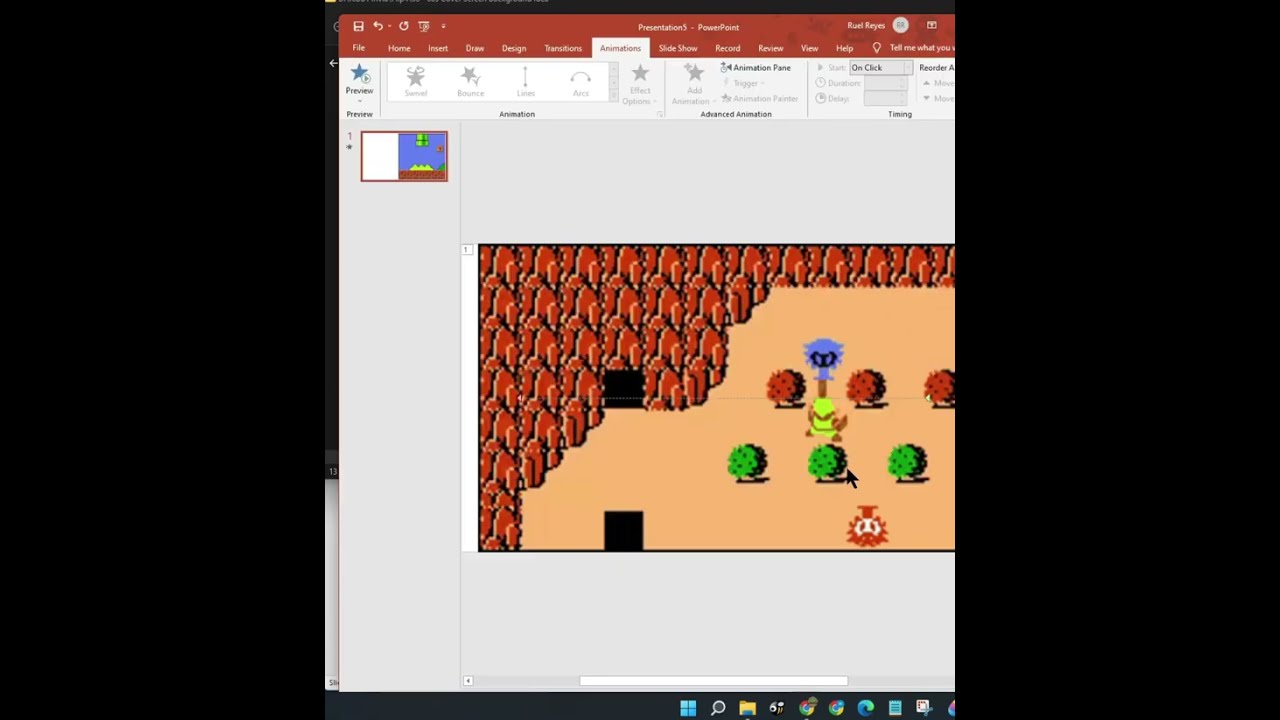This screenshot has height=720, width=1280.
Task: Switch to the View tab
Action: pos(809,48)
